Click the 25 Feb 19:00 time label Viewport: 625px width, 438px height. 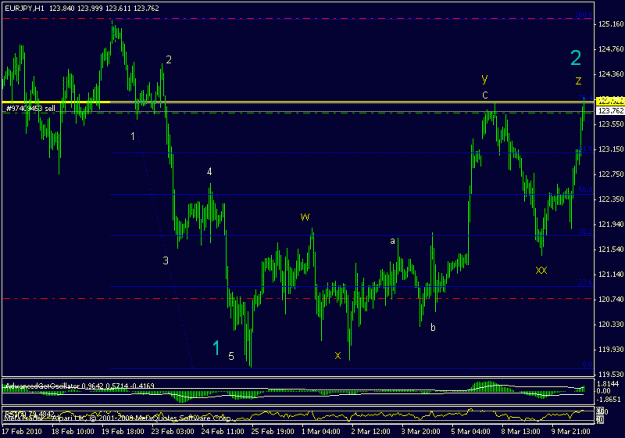pos(272,431)
